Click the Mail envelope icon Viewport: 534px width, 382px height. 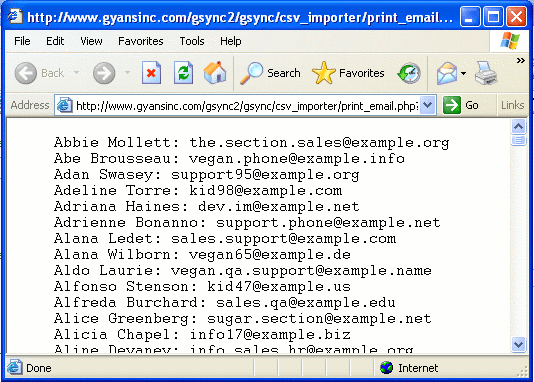click(x=447, y=73)
